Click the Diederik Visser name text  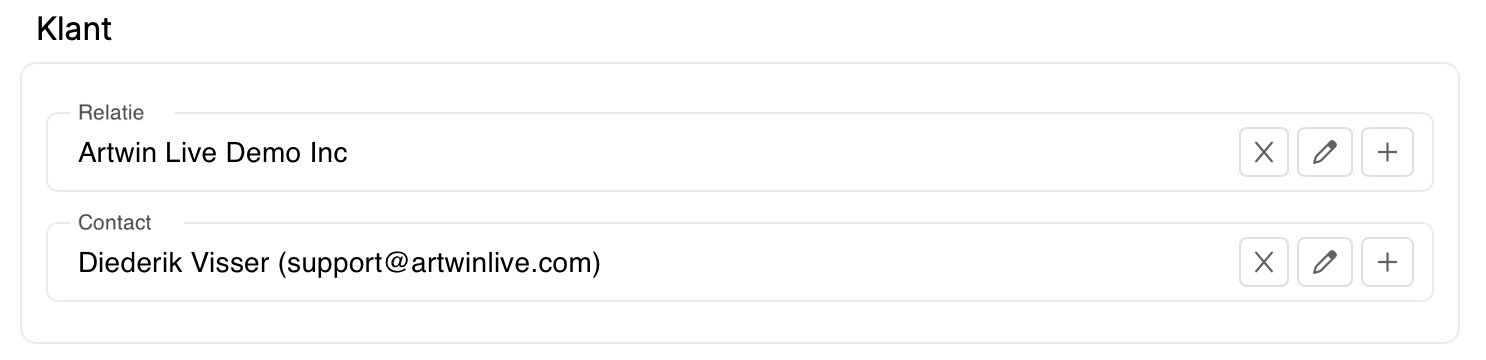pyautogui.click(x=174, y=263)
